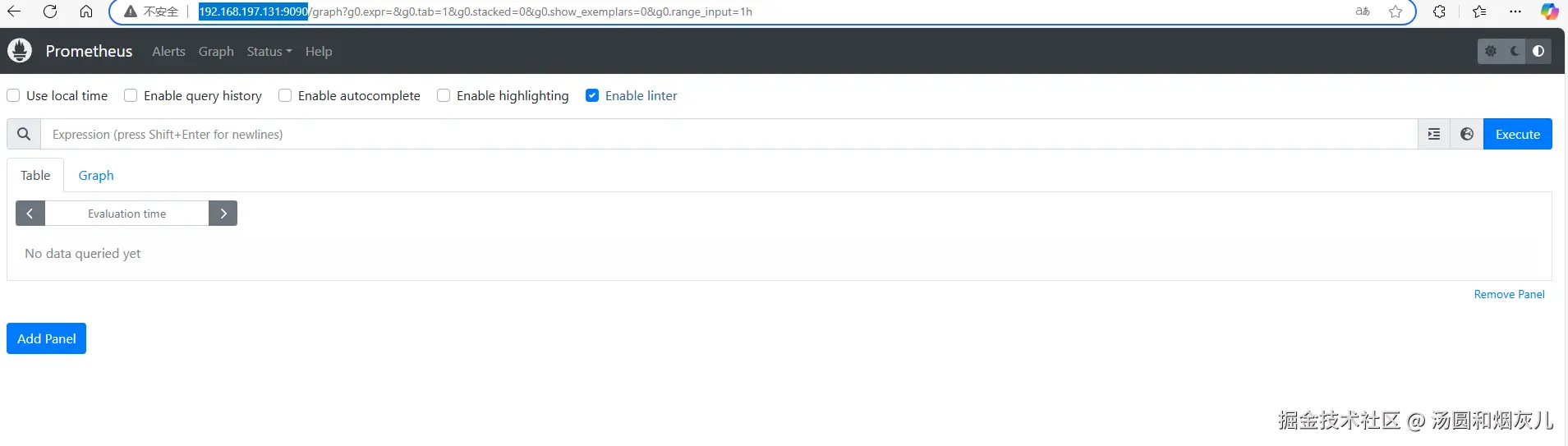The image size is (1568, 446).
Task: Select browser-preferred theme contrast icon
Action: [1538, 51]
